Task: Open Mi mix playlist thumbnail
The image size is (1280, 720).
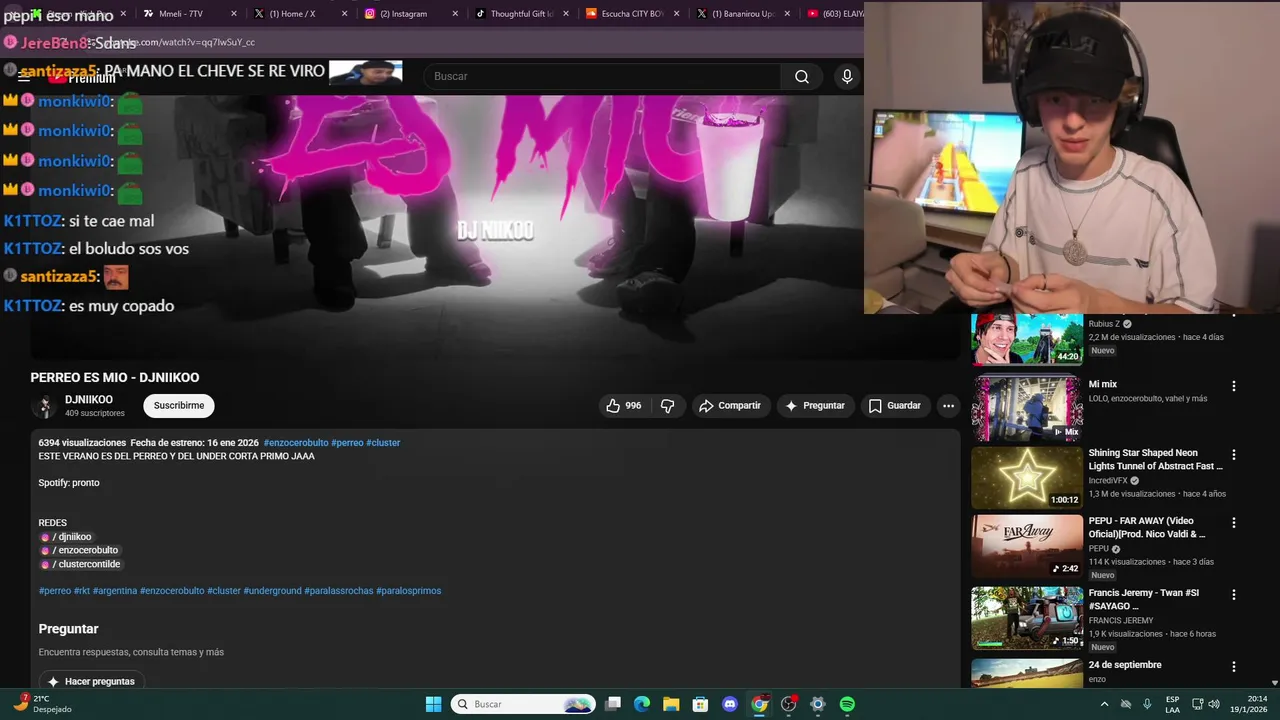Action: 1027,409
